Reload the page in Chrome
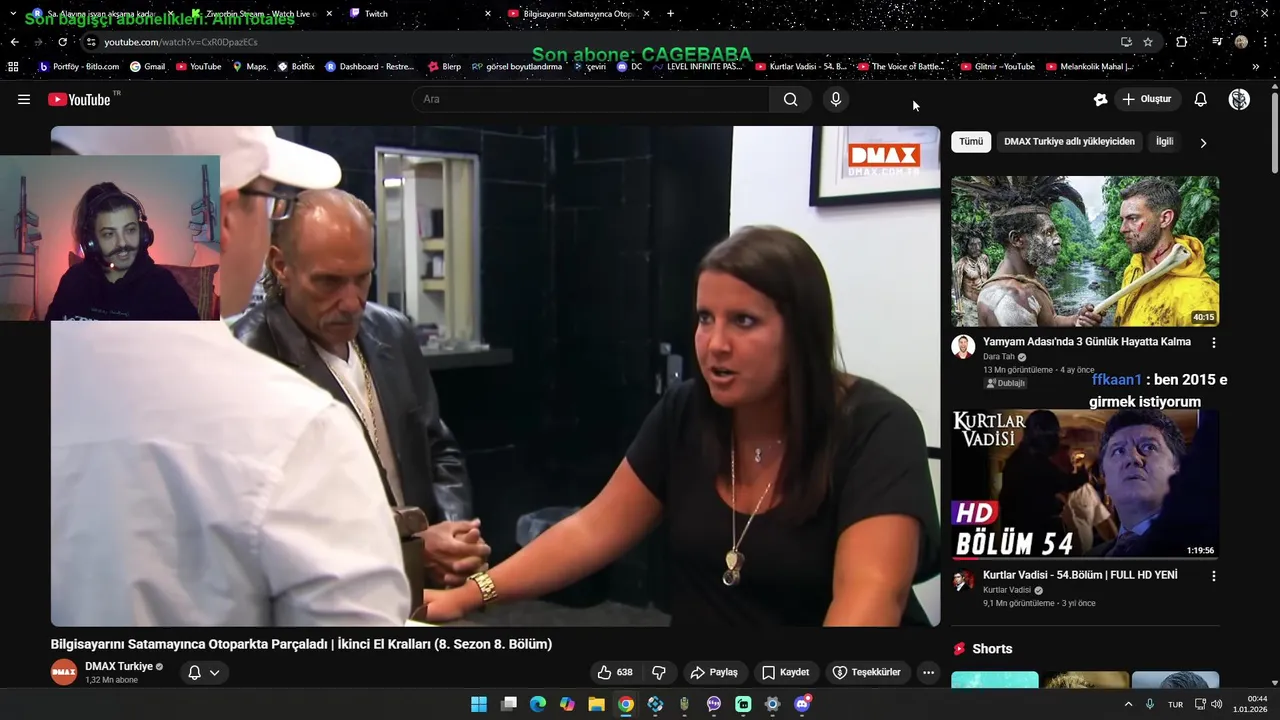The image size is (1280, 720). point(62,42)
